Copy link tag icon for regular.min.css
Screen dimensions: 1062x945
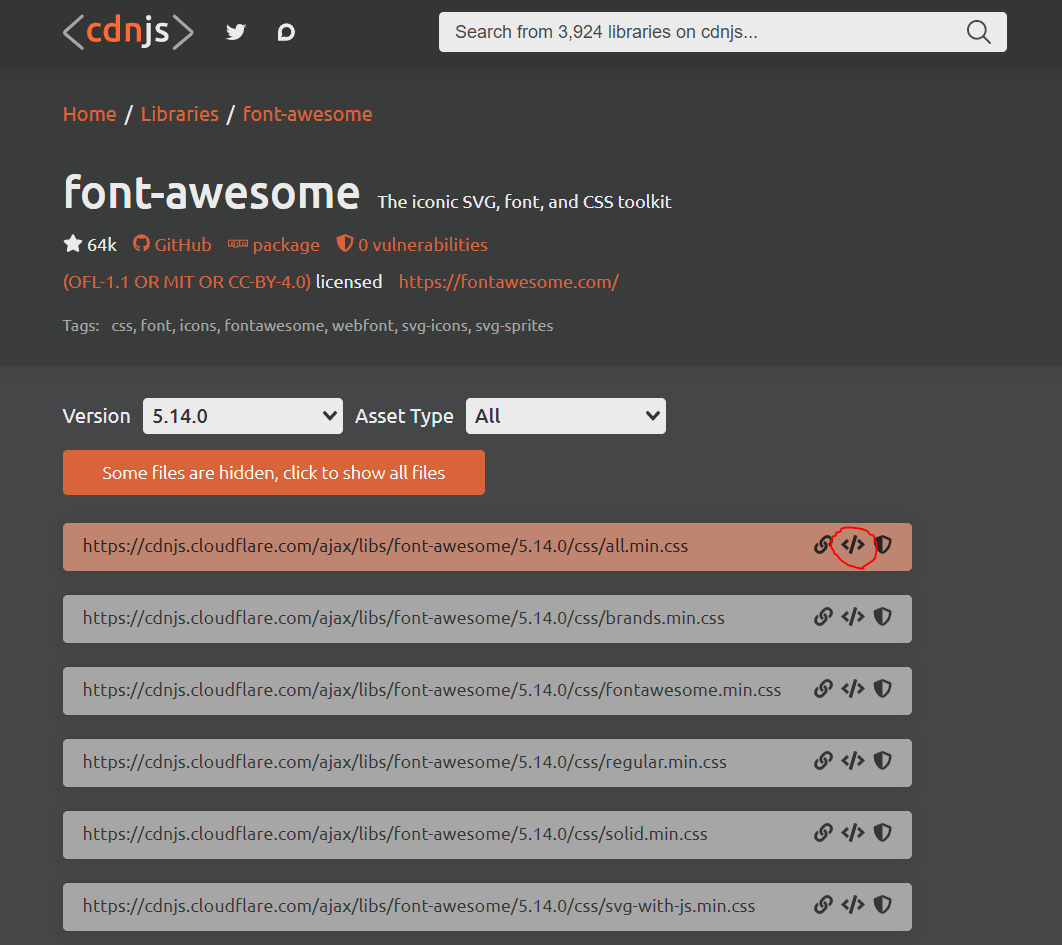pyautogui.click(x=853, y=761)
